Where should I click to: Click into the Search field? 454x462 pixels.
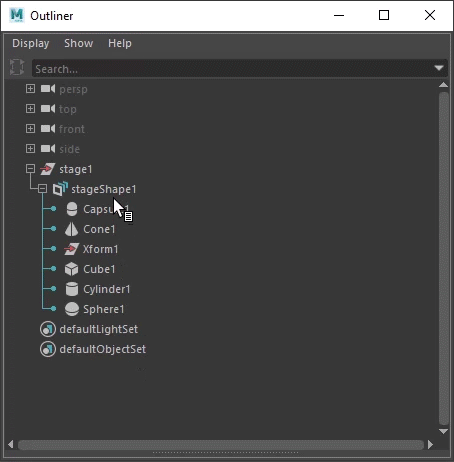tap(232, 69)
